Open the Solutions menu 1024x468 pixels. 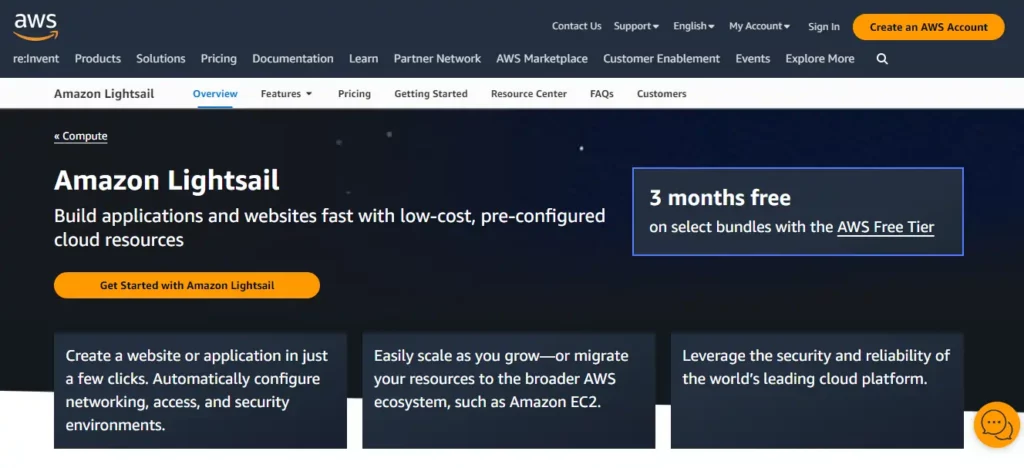click(161, 59)
